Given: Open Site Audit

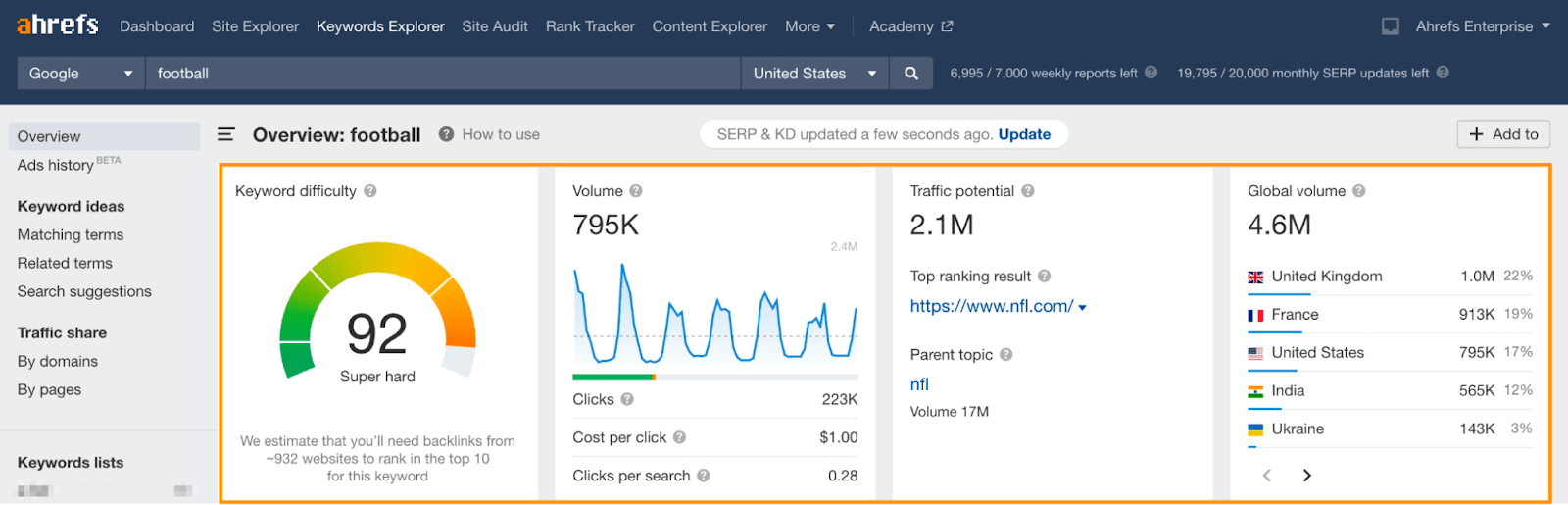Looking at the screenshot, I should pyautogui.click(x=495, y=26).
